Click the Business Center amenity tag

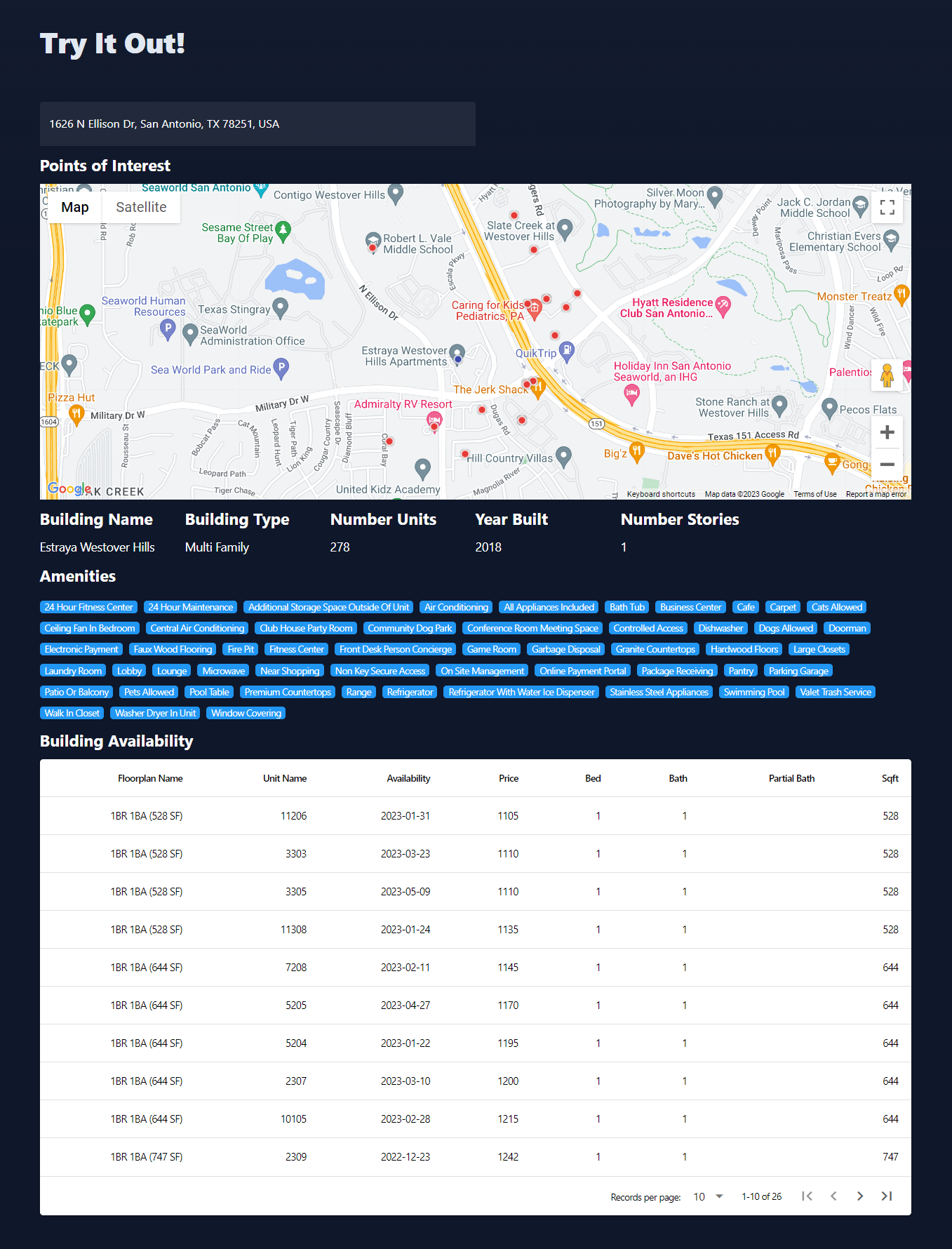pyautogui.click(x=690, y=607)
